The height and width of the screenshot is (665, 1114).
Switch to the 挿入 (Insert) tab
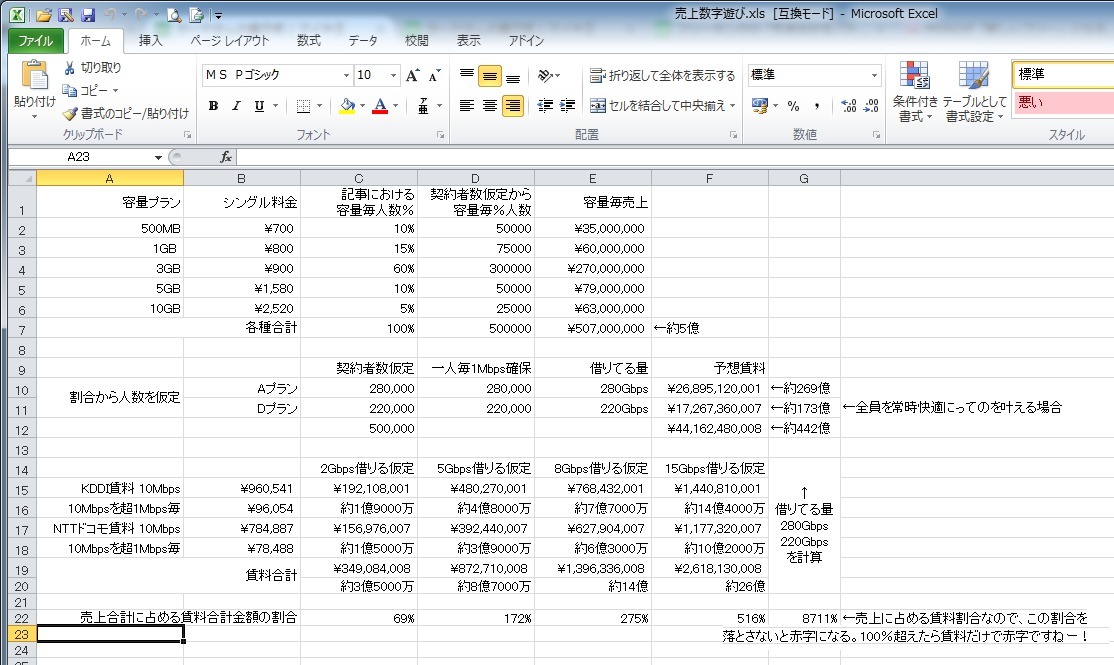click(150, 41)
